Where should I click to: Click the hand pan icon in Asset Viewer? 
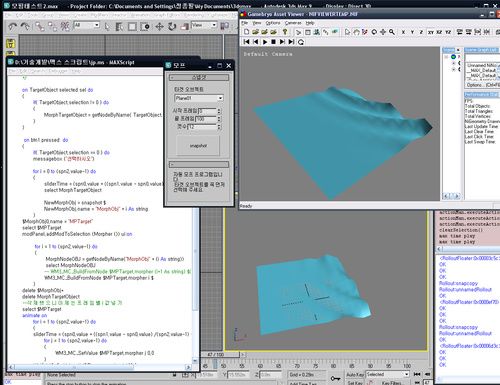356,32
